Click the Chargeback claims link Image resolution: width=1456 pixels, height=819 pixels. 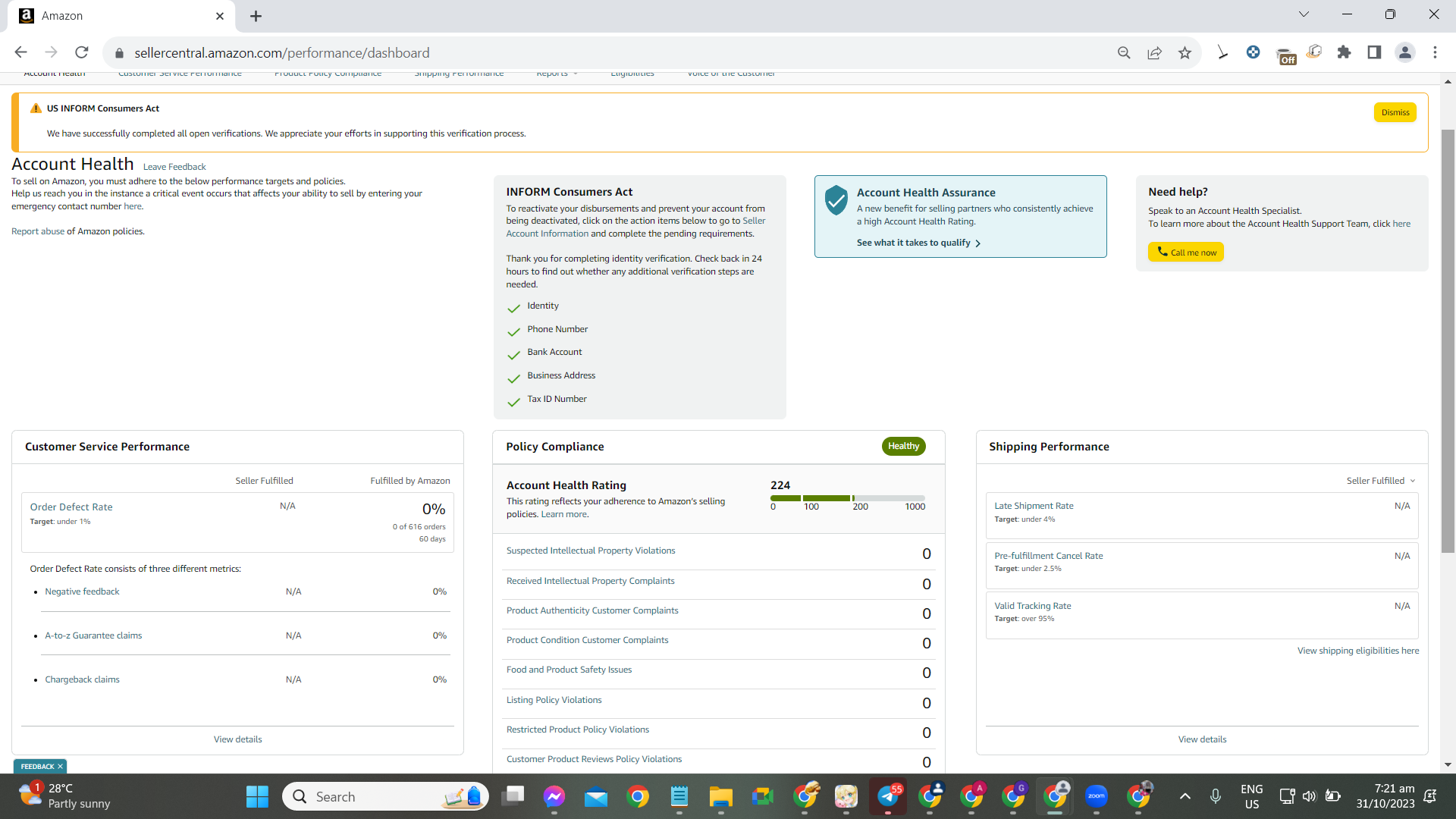(x=82, y=679)
